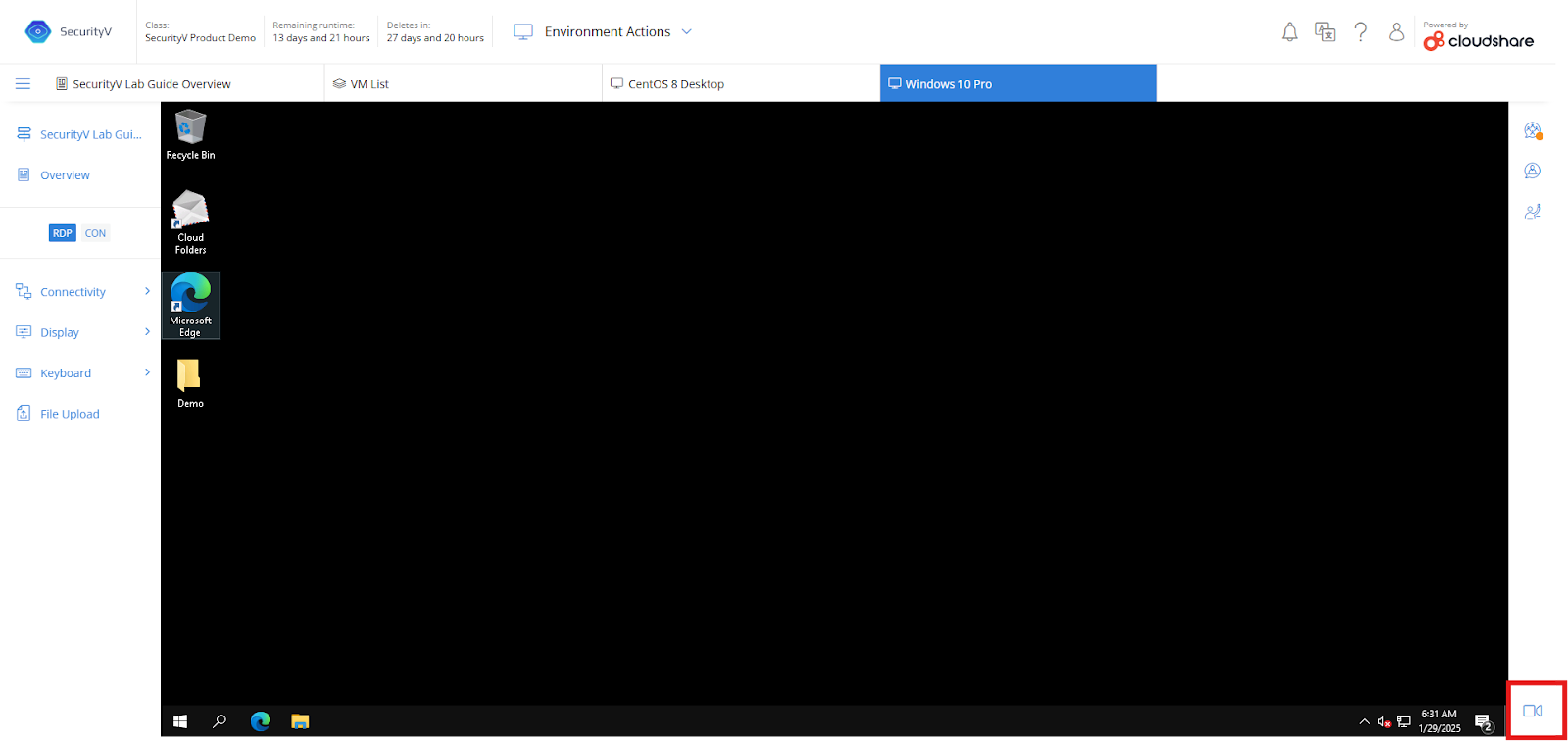This screenshot has width=1568, height=741.
Task: Click the video camera icon at bottom right
Action: [1533, 711]
